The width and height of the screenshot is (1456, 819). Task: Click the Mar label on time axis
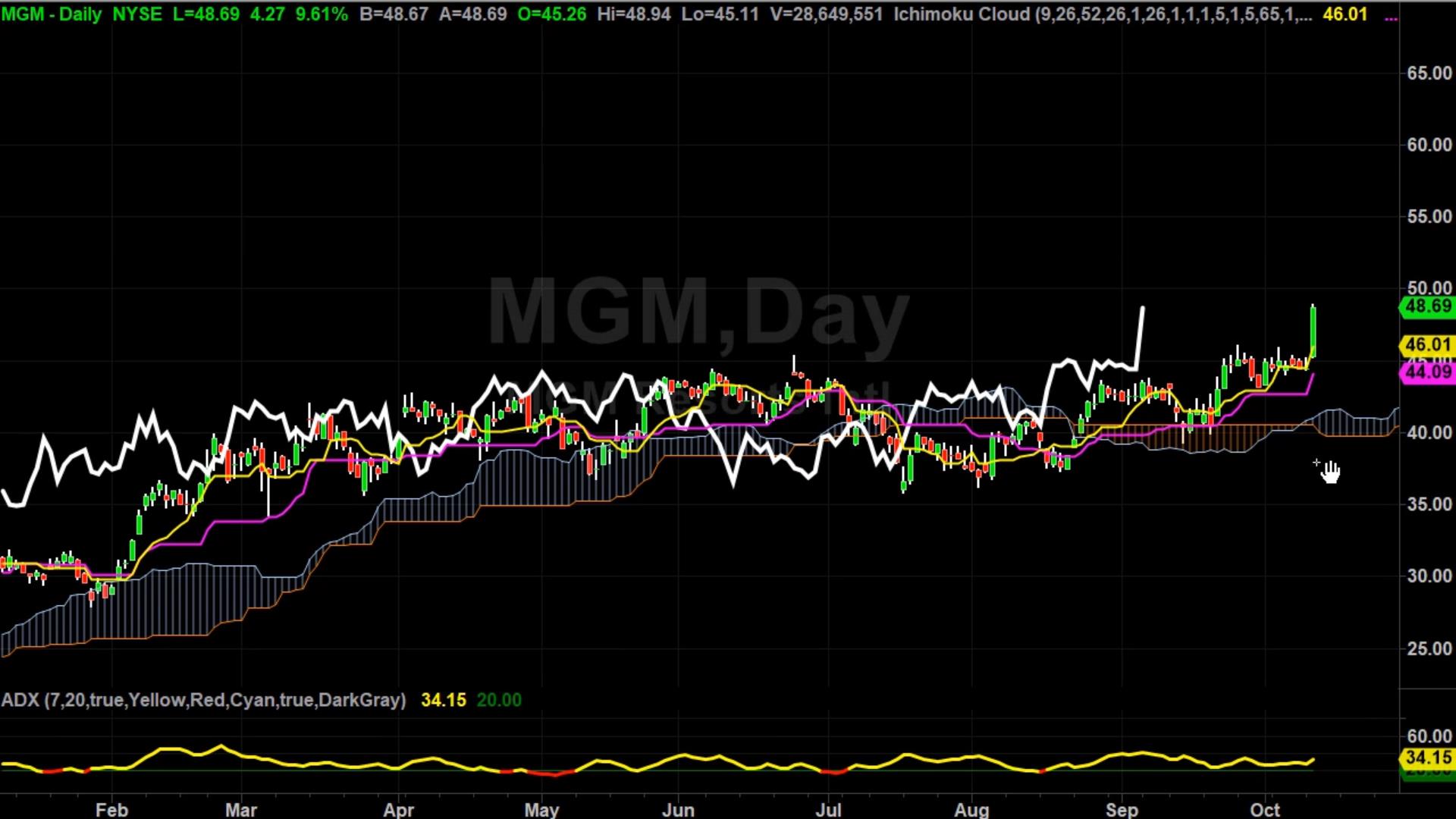tap(241, 810)
